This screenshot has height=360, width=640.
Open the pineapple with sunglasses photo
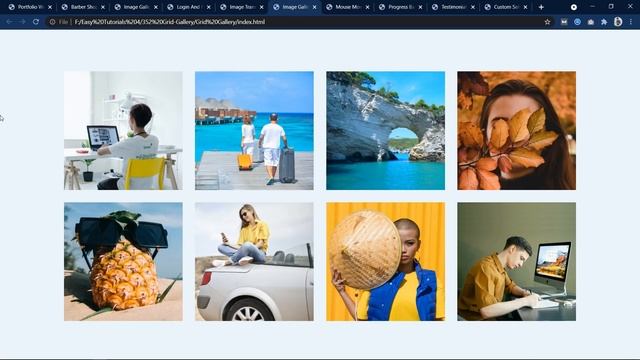coord(123,262)
